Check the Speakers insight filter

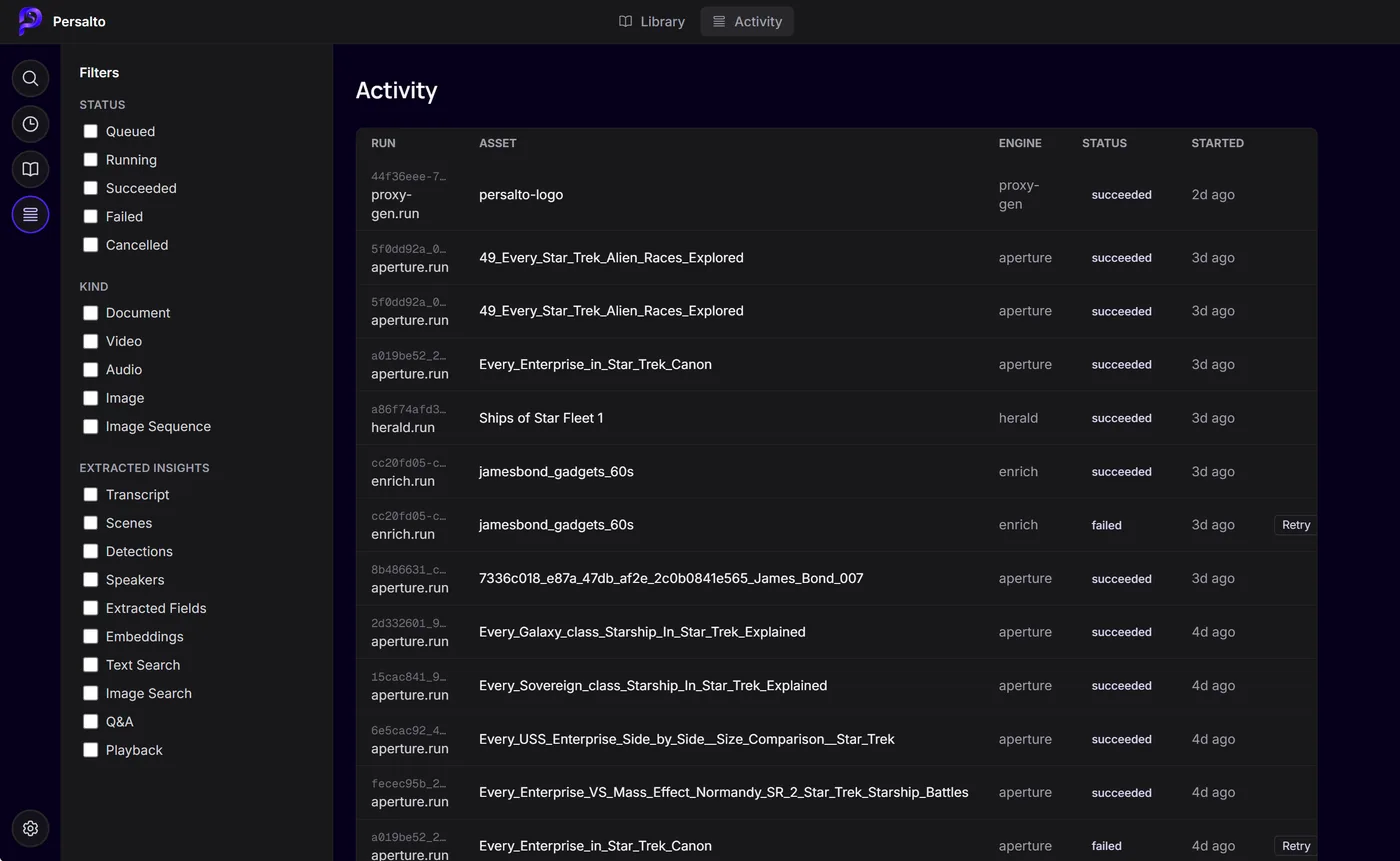[90, 580]
